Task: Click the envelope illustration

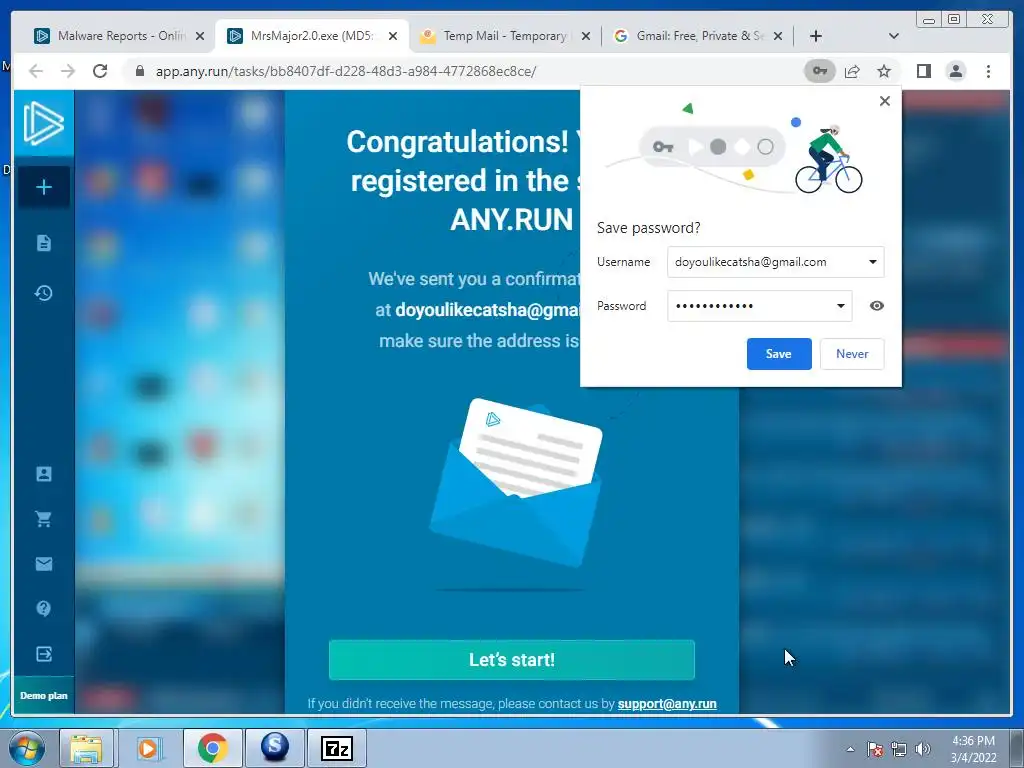Action: coord(515,483)
